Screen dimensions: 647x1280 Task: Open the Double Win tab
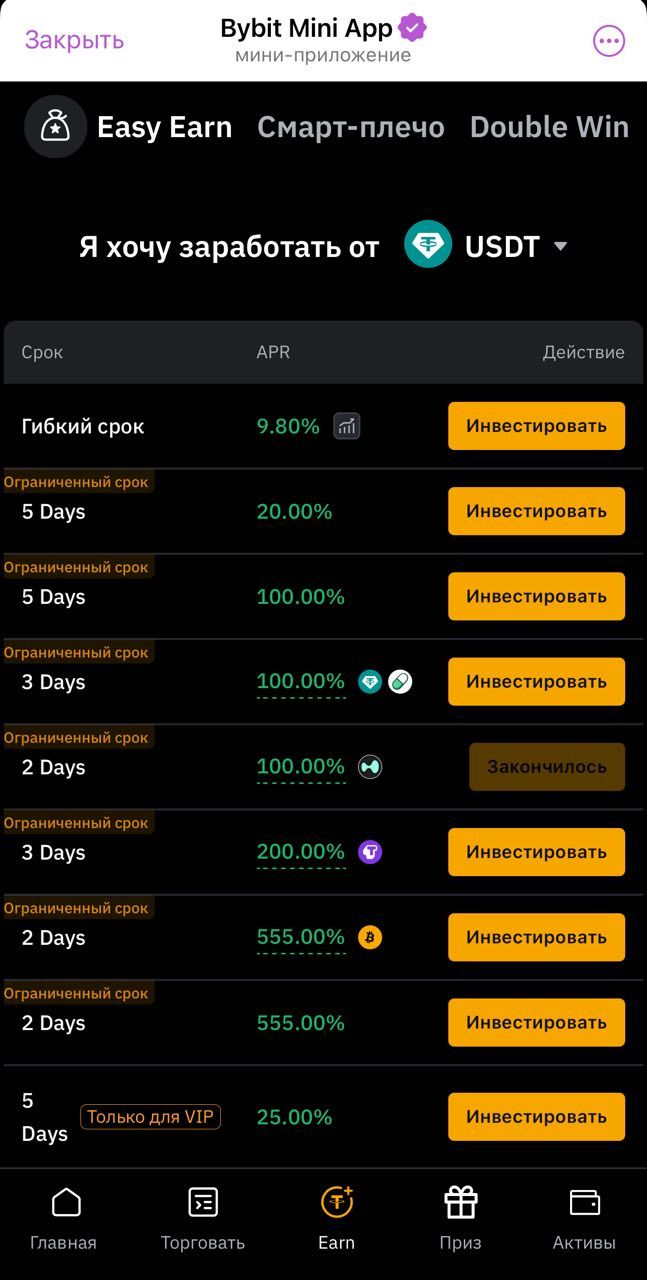[549, 127]
